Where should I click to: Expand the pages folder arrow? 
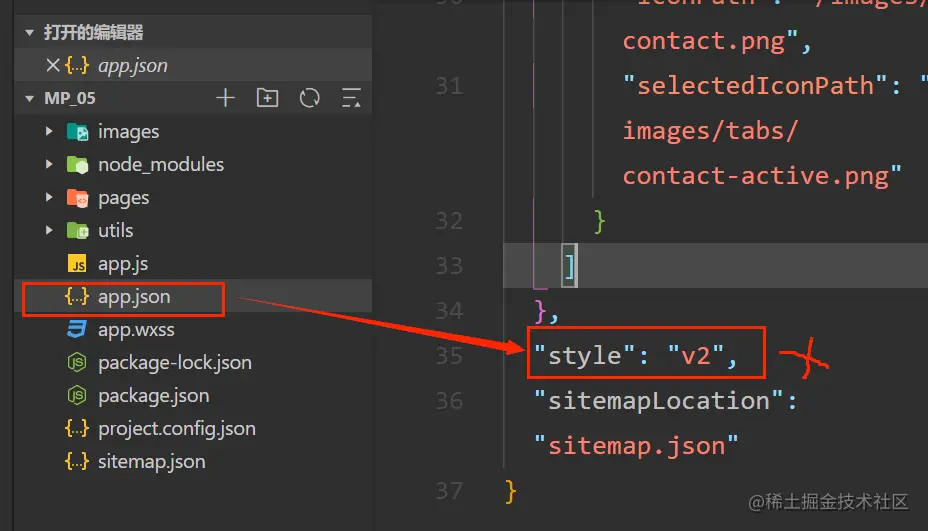click(49, 198)
